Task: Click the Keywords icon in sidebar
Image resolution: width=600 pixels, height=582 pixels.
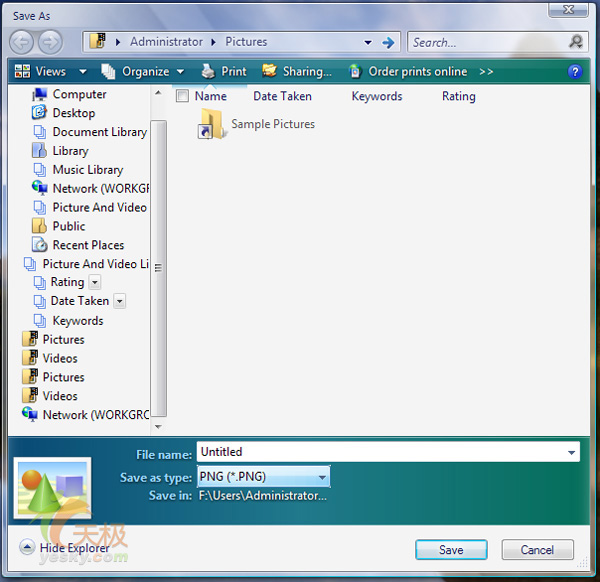Action: coord(40,320)
